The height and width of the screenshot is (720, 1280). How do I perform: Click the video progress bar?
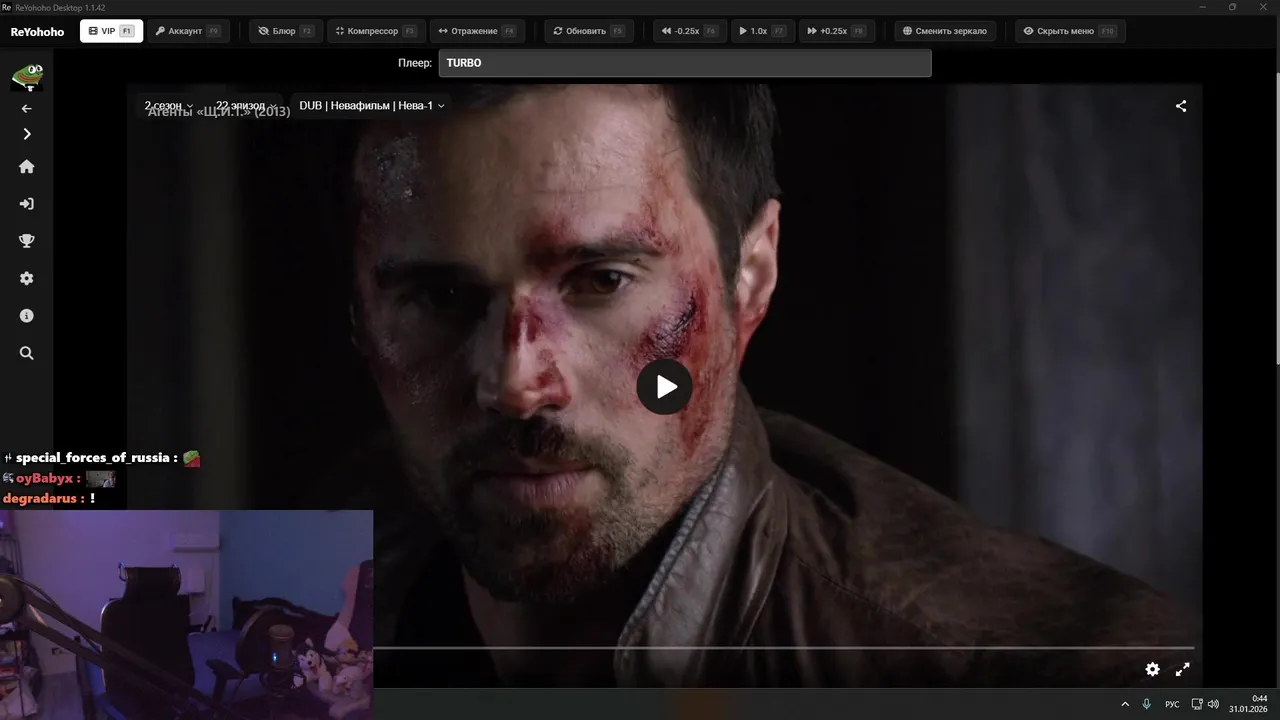(784, 648)
